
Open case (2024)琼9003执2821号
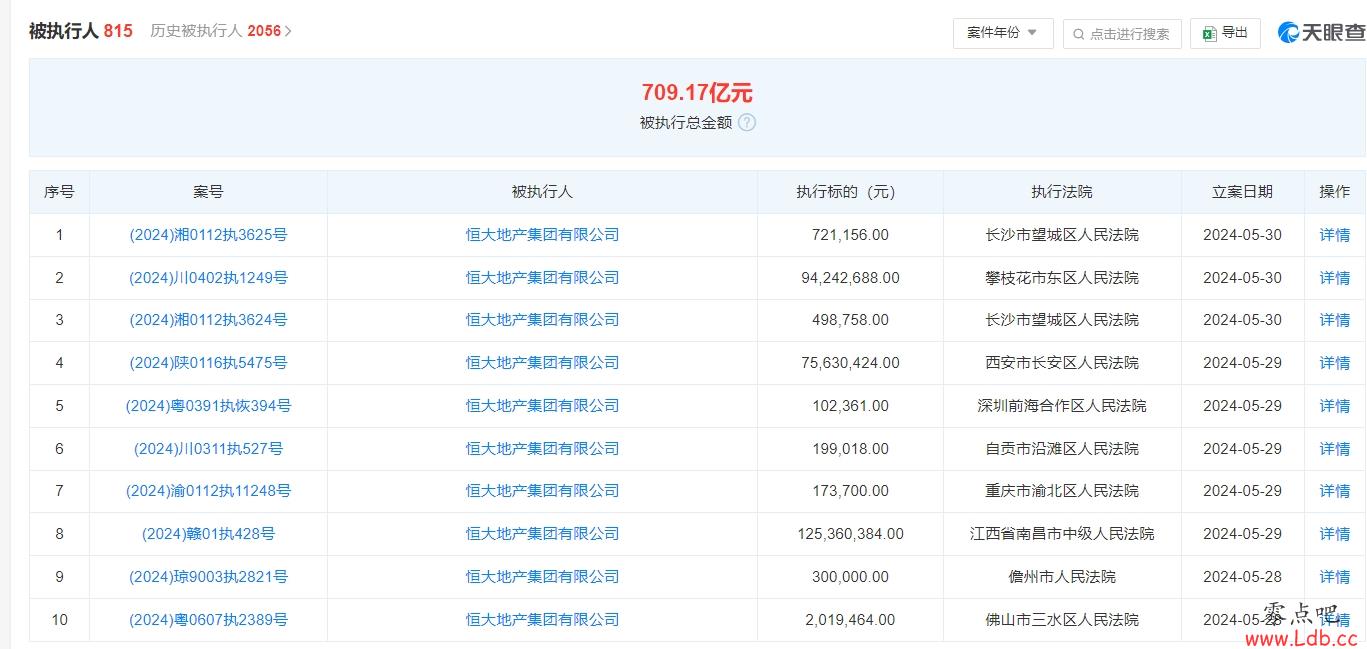(x=208, y=577)
